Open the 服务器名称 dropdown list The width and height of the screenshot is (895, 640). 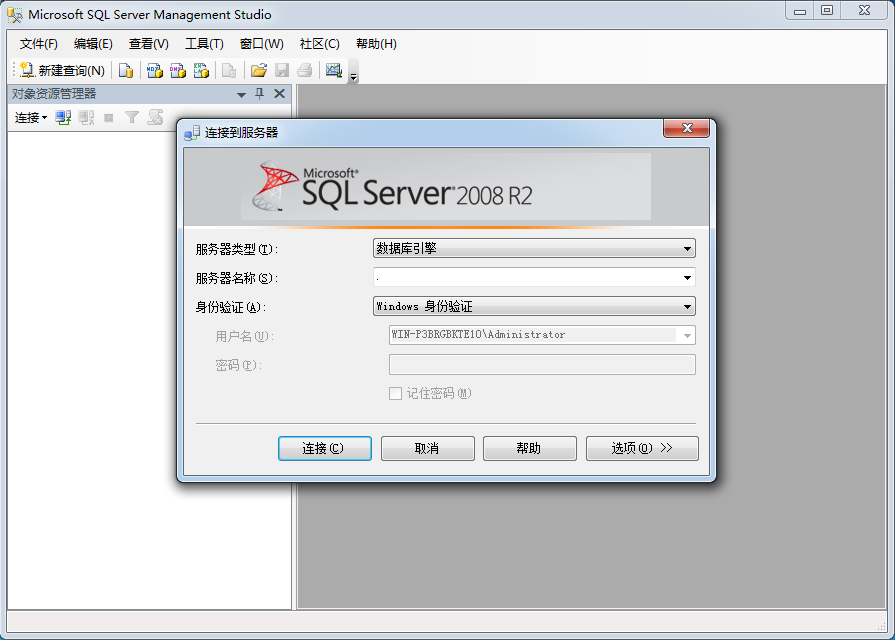coord(687,278)
